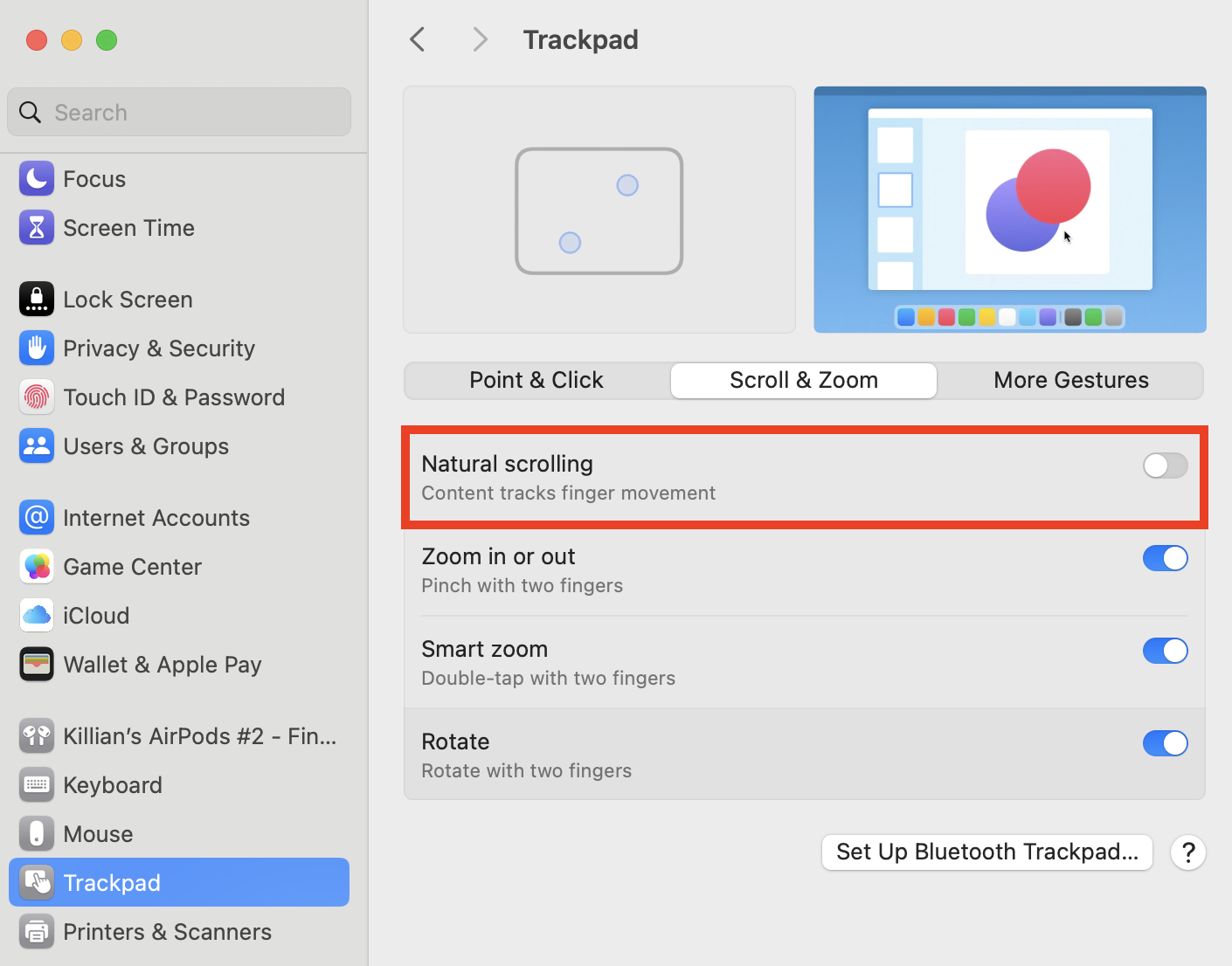The image size is (1232, 966).
Task: Switch to the Point & Click tab
Action: point(536,380)
